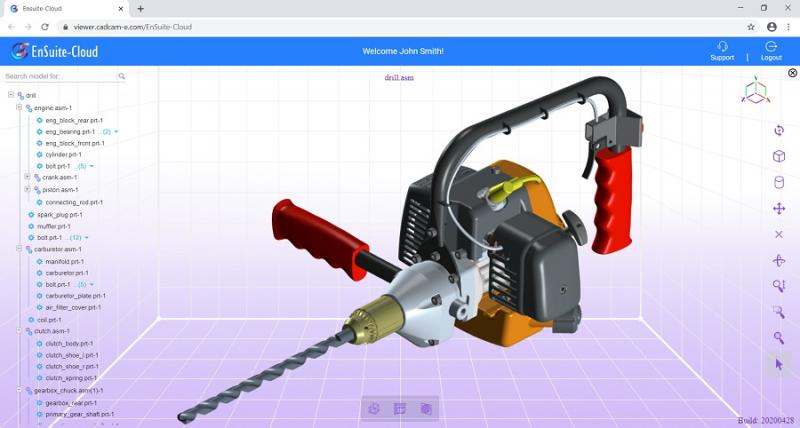Expand the piston.asm-1 node

(27, 189)
